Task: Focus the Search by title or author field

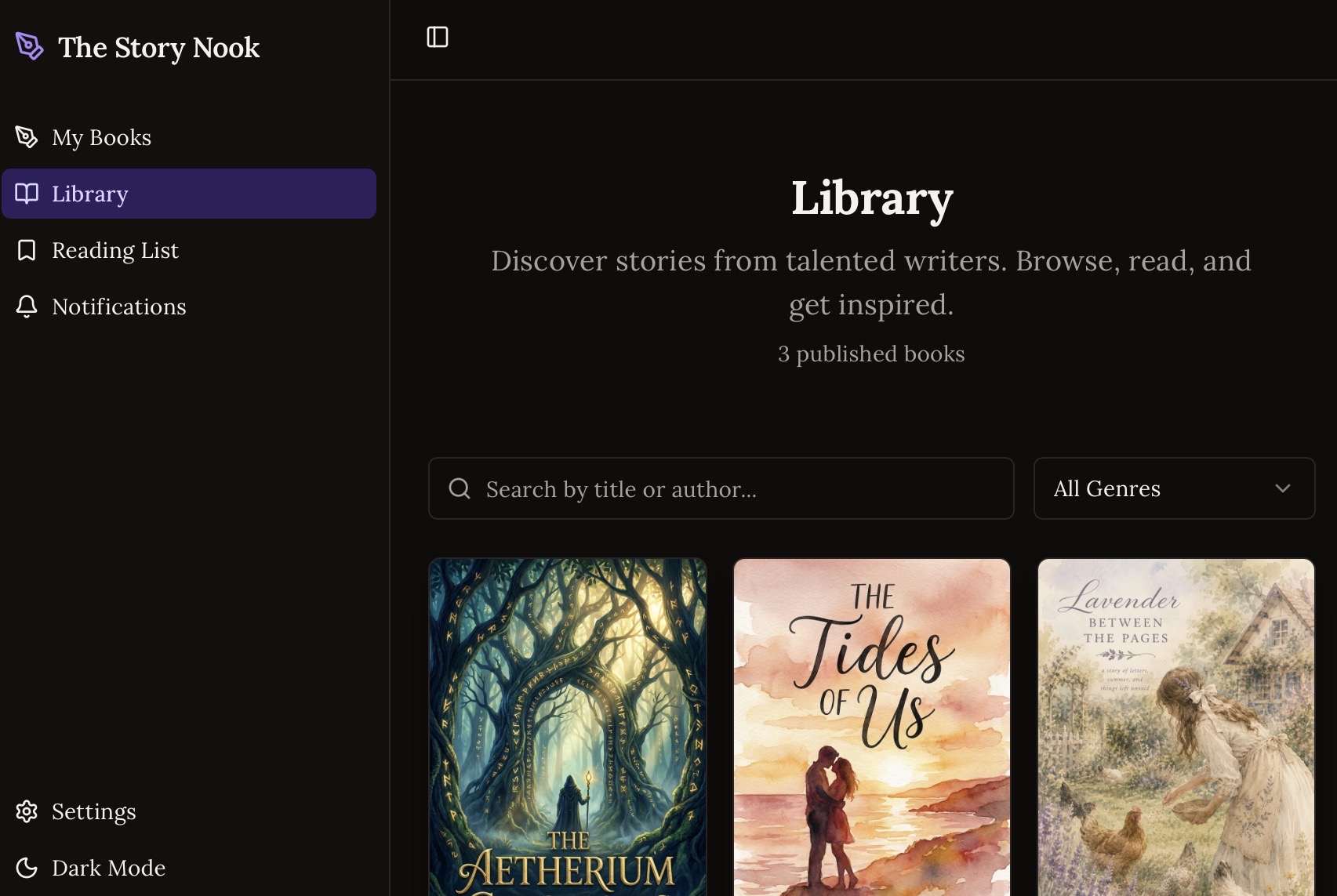Action: pos(721,488)
